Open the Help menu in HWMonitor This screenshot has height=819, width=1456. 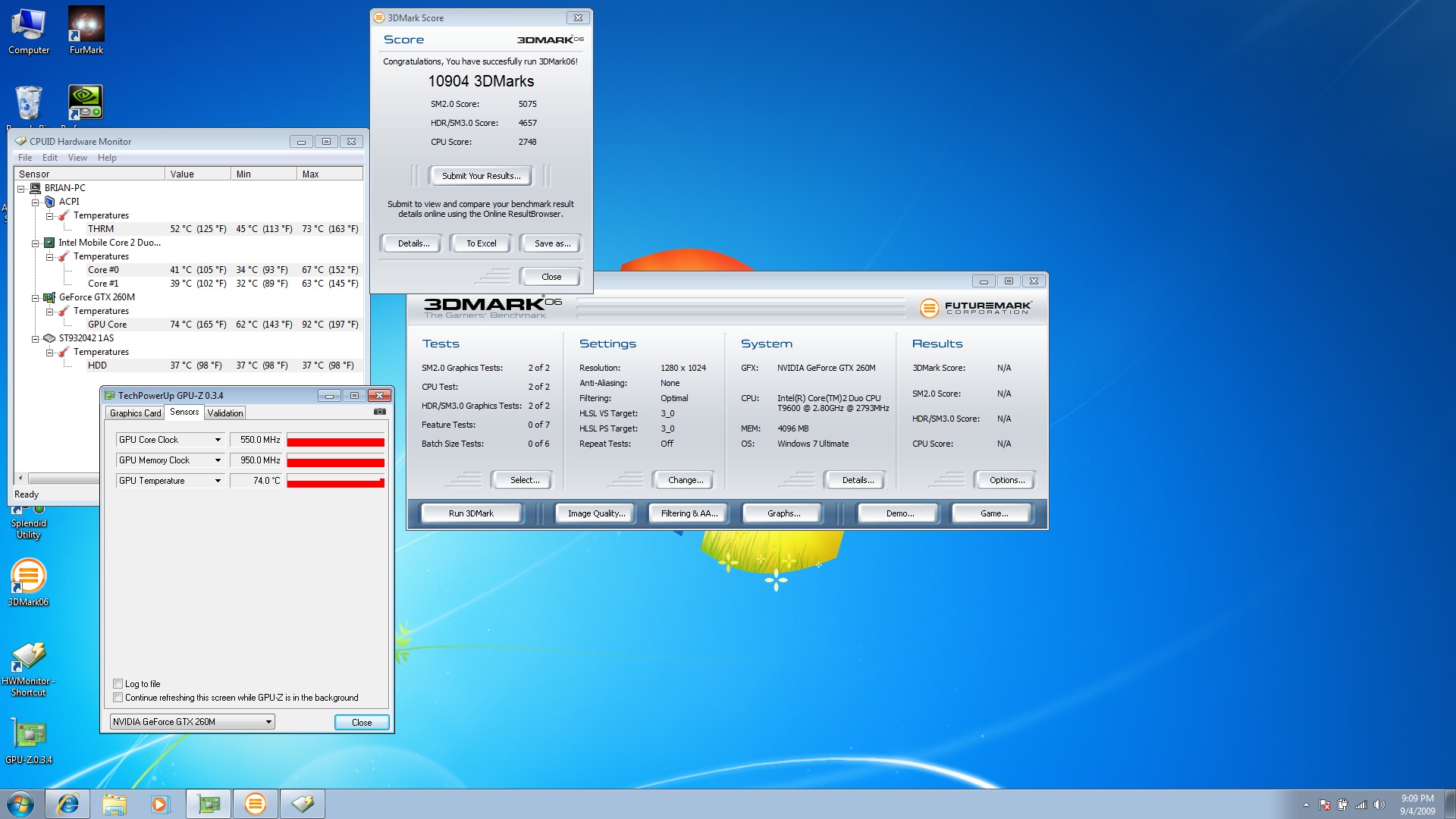click(x=107, y=158)
